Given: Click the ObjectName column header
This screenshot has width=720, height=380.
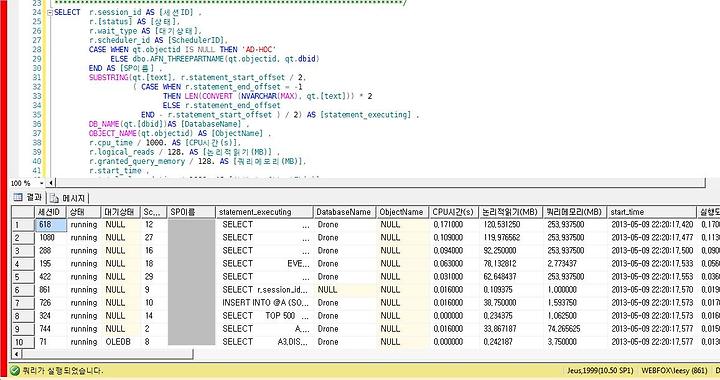Looking at the screenshot, I should pyautogui.click(x=402, y=212).
